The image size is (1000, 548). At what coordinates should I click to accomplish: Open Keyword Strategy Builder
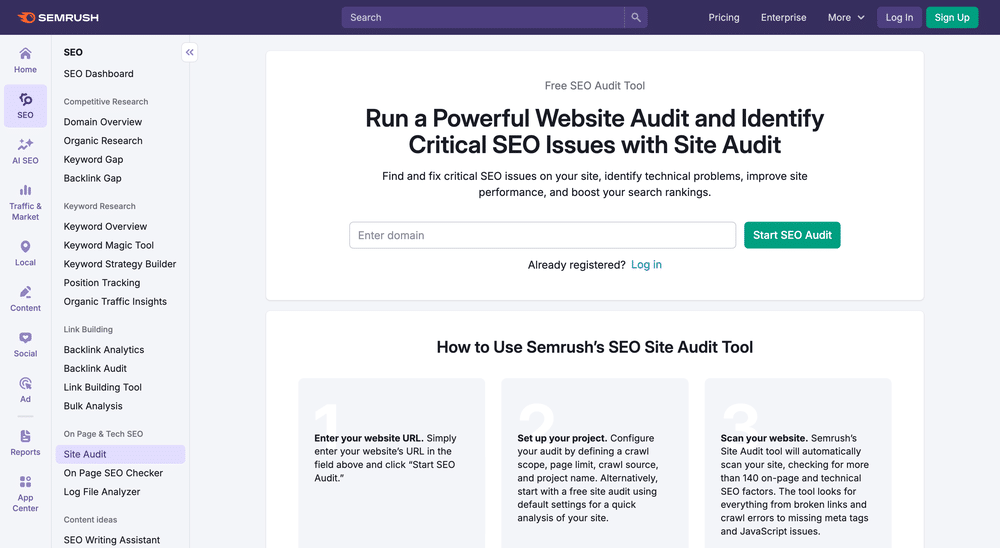[120, 264]
